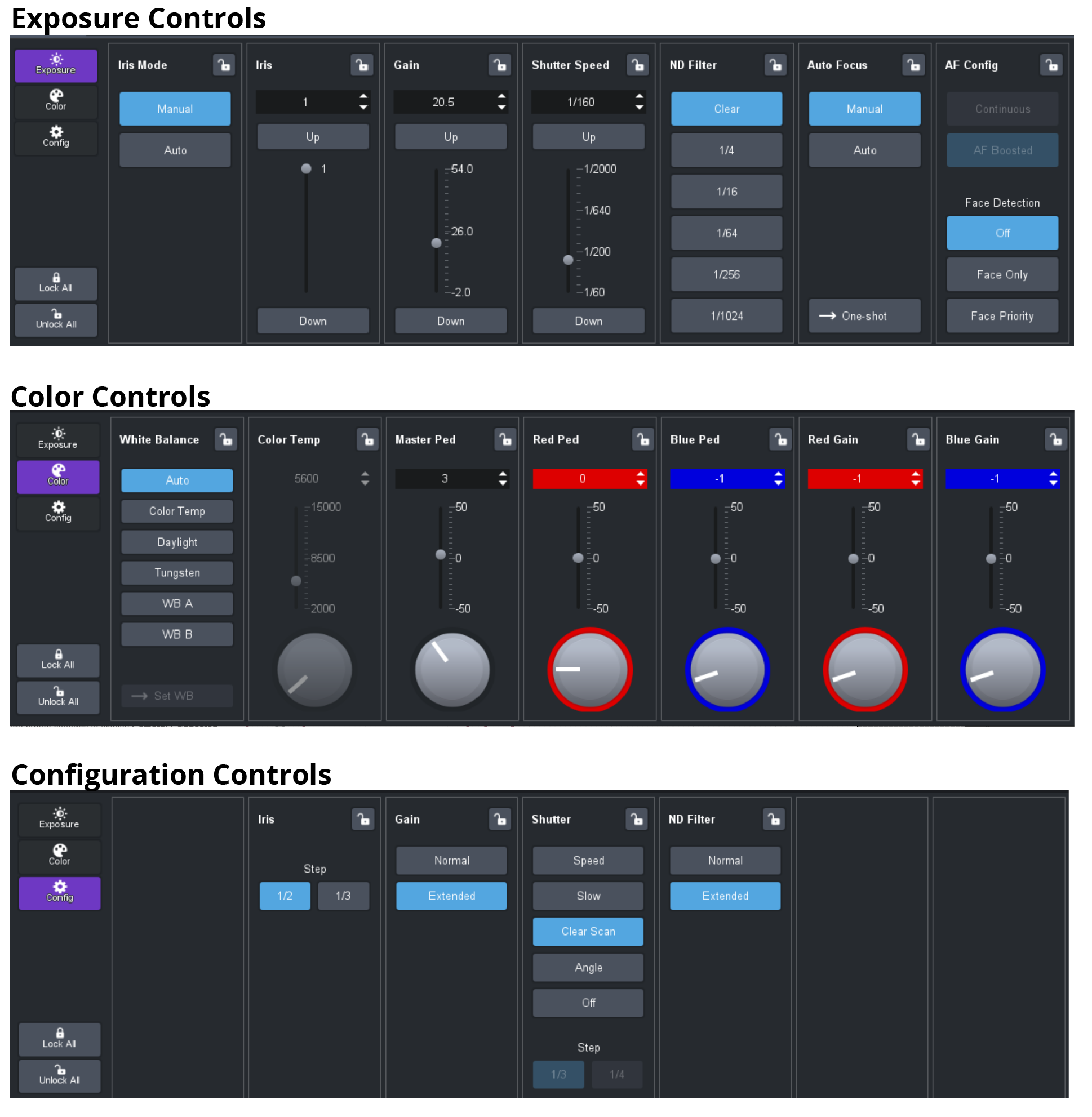Click lock icon on Configuration Shutter panel
The width and height of the screenshot is (1092, 1117).
click(637, 820)
